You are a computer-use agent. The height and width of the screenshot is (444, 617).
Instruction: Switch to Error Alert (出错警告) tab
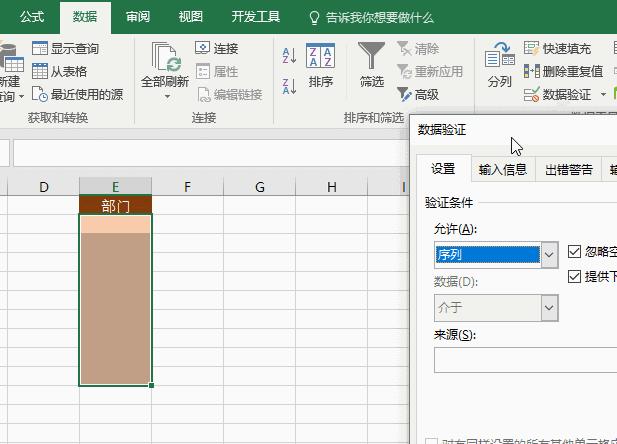pos(569,170)
